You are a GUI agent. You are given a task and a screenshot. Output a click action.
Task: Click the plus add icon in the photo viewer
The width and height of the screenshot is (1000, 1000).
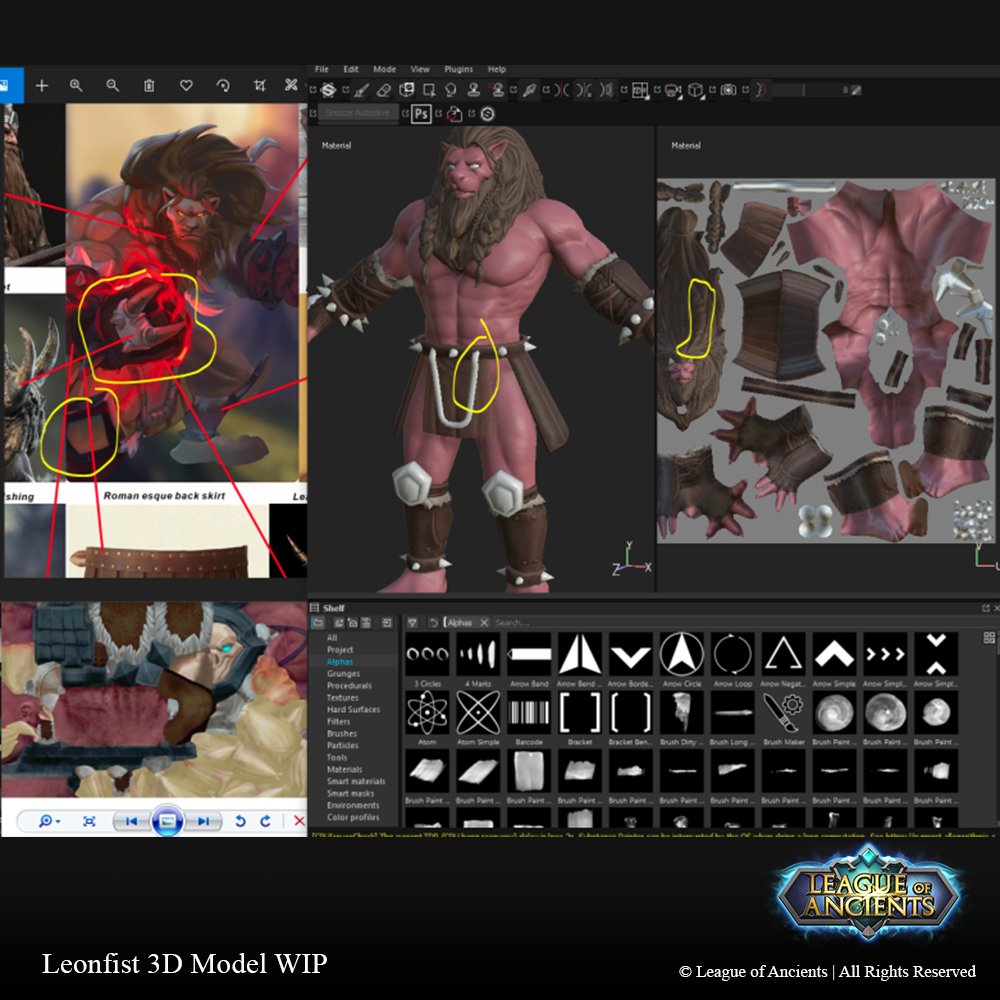click(x=42, y=85)
